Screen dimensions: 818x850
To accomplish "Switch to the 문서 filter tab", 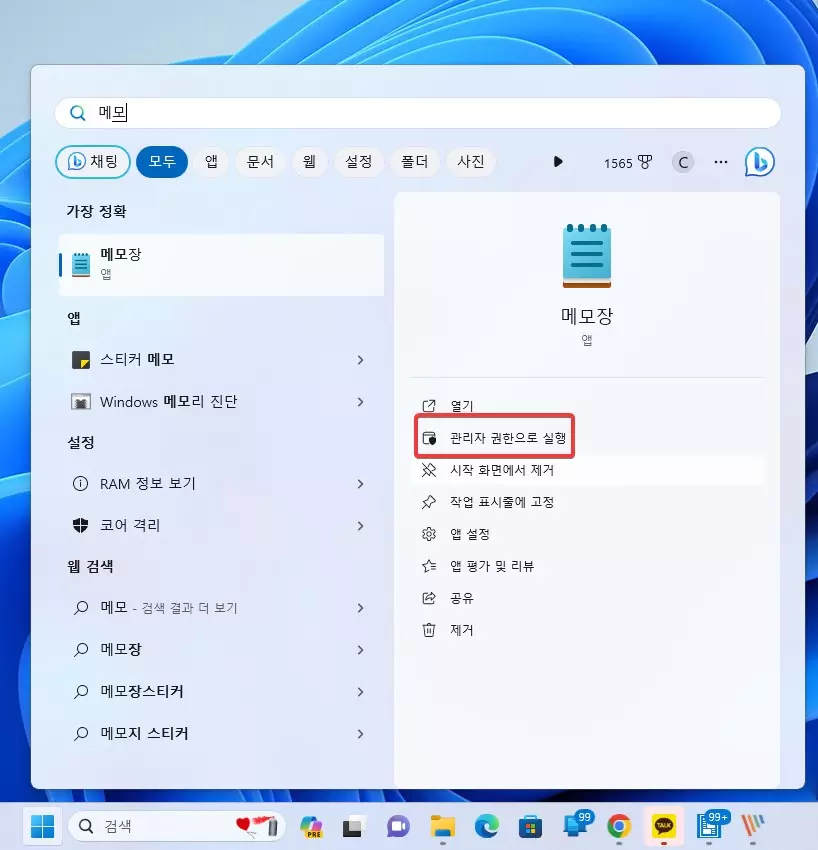I will tap(260, 162).
